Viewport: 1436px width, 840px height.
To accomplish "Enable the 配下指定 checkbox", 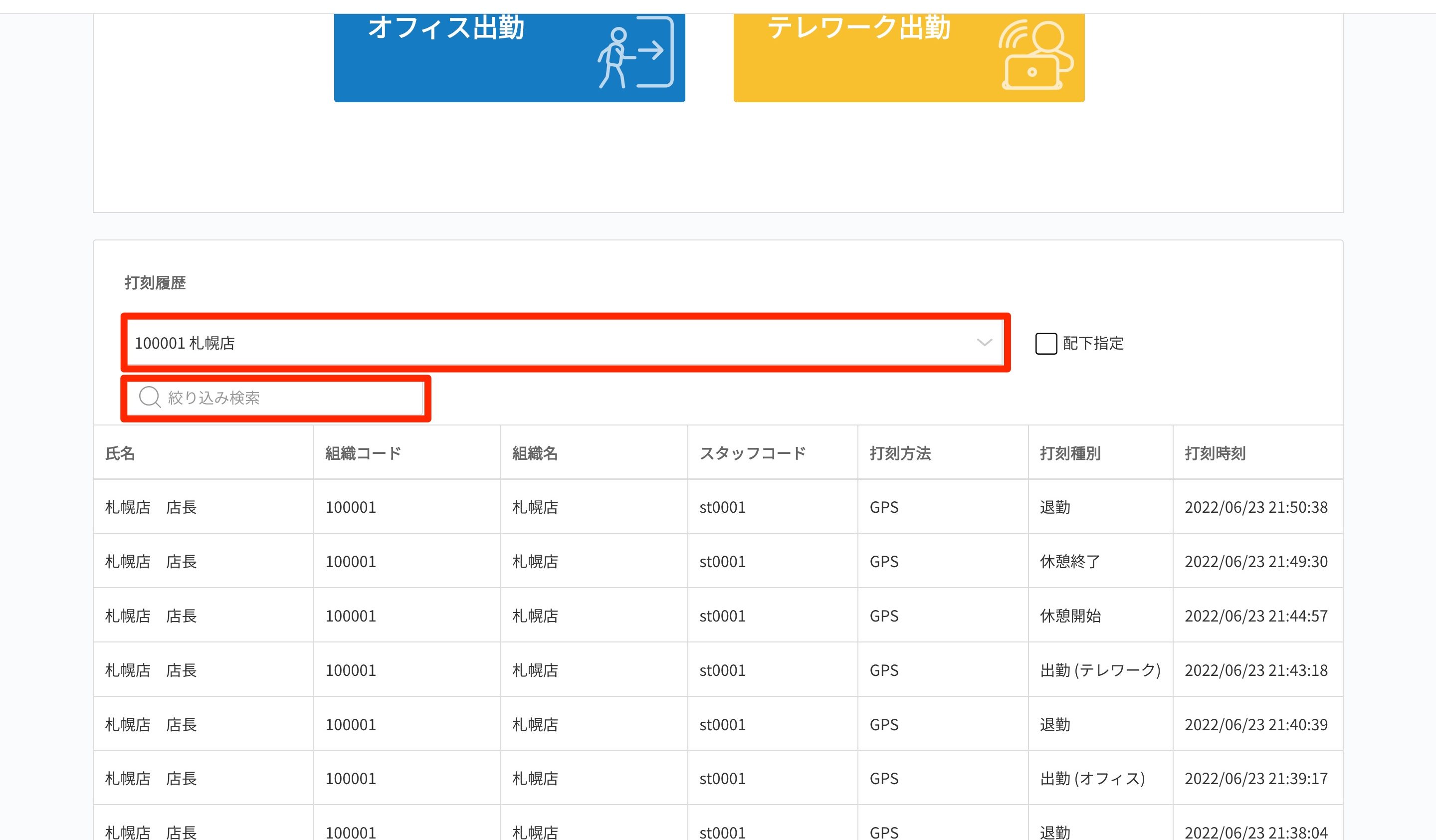I will pyautogui.click(x=1045, y=344).
